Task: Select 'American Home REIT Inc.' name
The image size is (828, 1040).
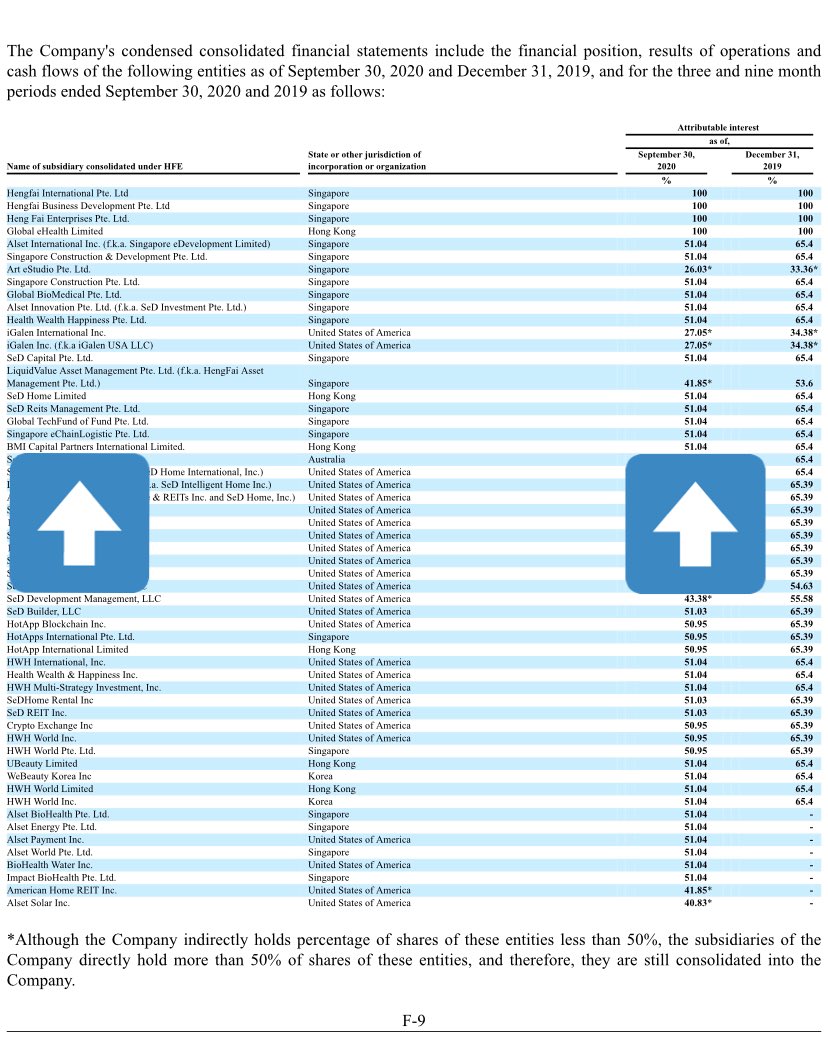Action: pos(62,890)
